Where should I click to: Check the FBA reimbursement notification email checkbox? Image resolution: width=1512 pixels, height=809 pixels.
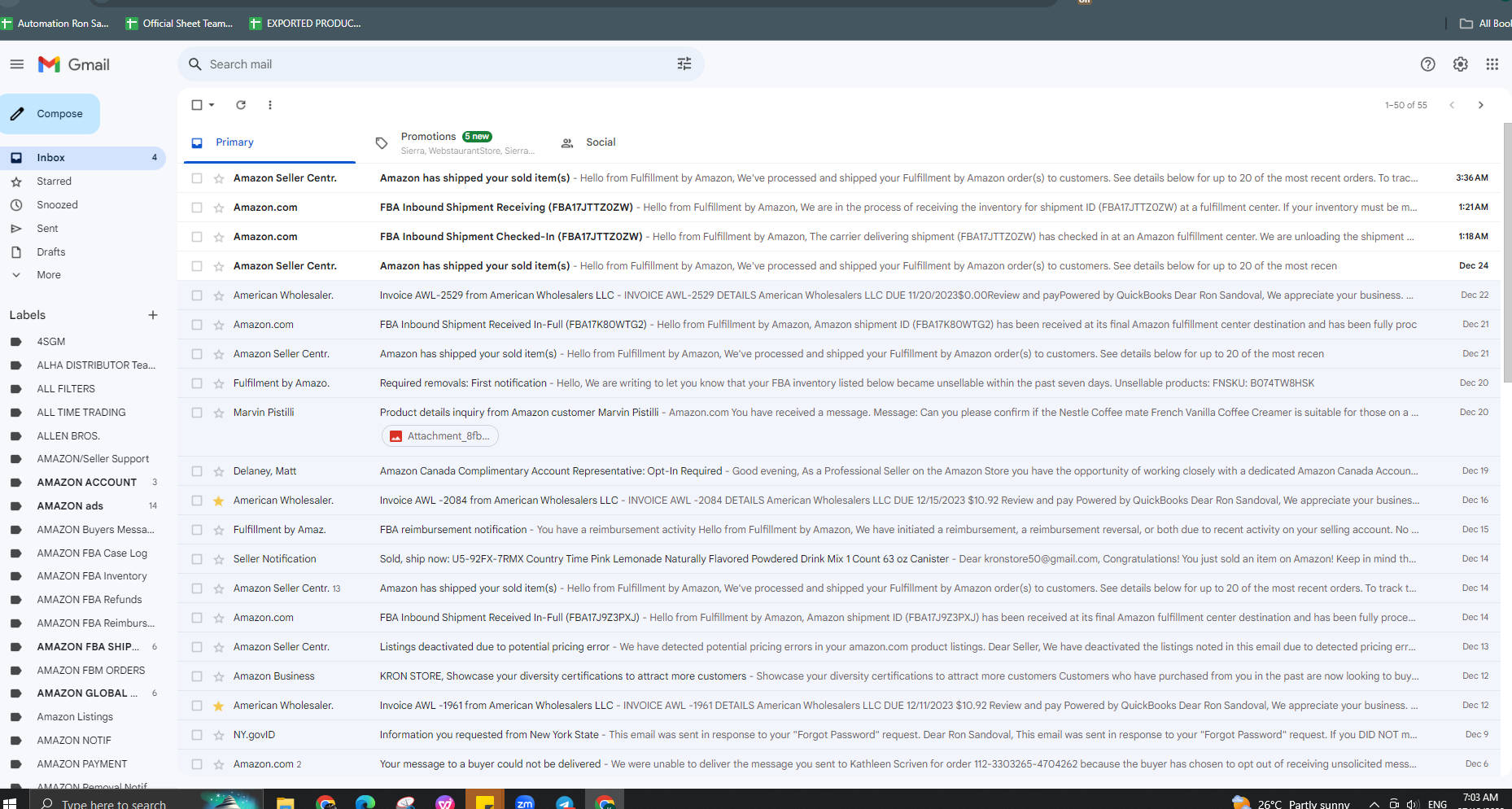click(x=197, y=530)
